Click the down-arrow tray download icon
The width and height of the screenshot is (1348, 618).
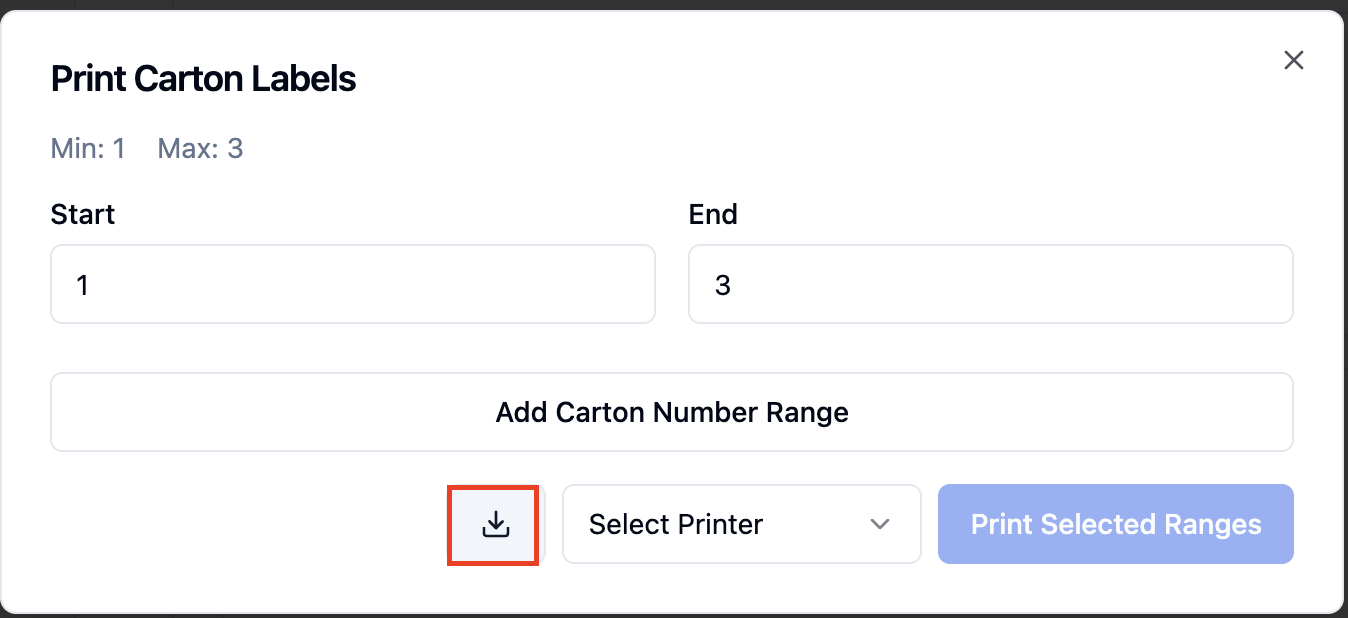(x=496, y=524)
